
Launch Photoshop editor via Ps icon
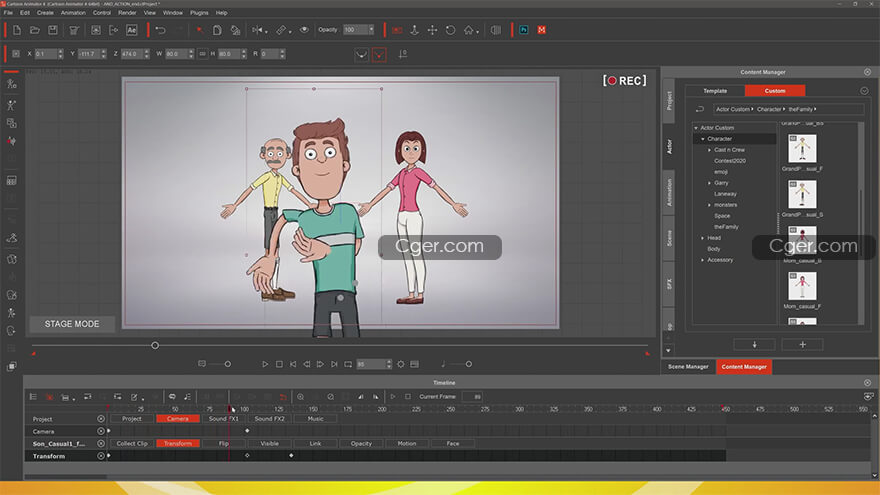(x=524, y=30)
